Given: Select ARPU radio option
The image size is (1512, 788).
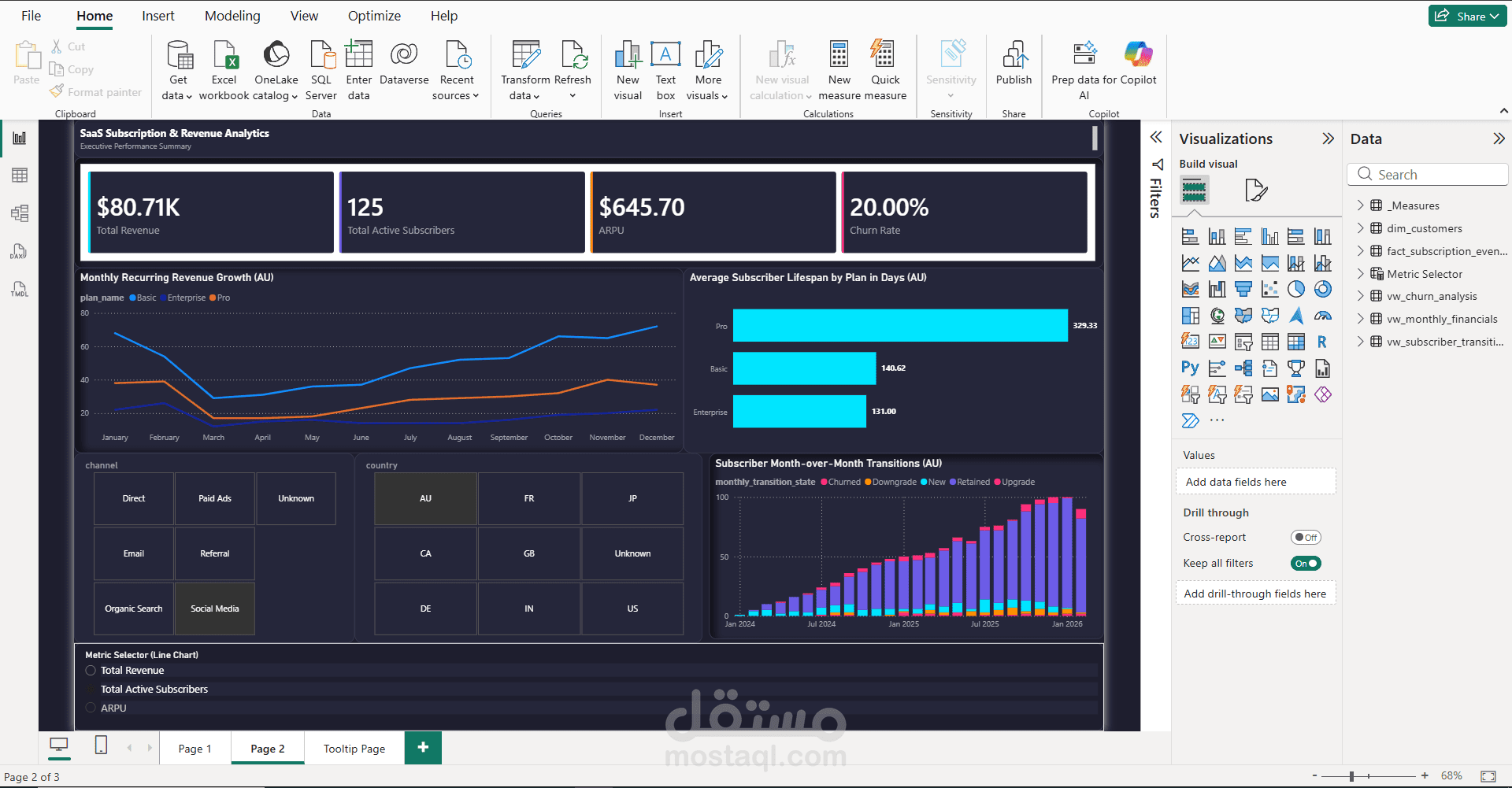Looking at the screenshot, I should pyautogui.click(x=91, y=708).
